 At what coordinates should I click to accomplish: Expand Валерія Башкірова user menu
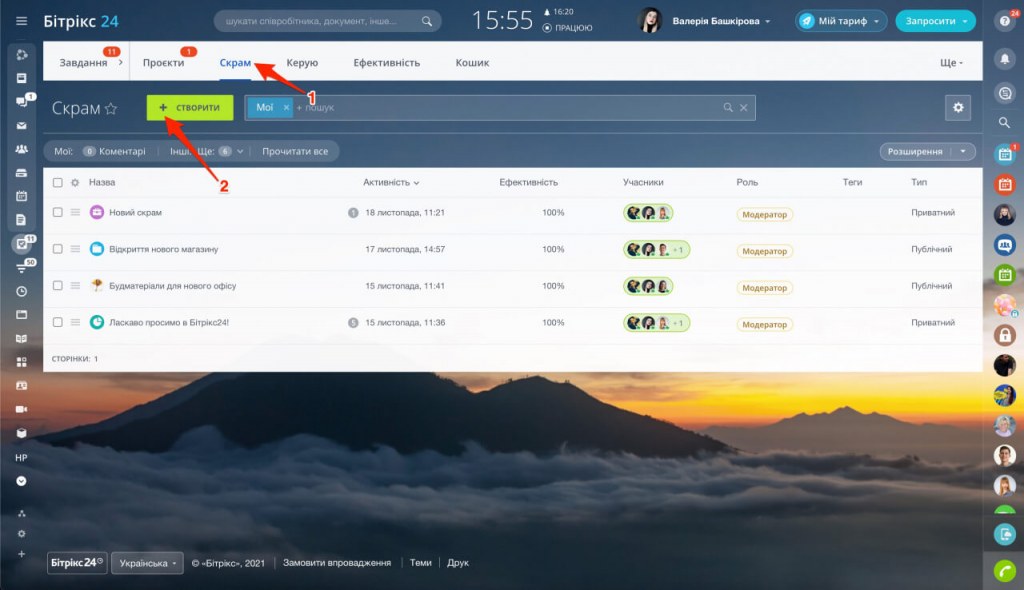pyautogui.click(x=721, y=21)
